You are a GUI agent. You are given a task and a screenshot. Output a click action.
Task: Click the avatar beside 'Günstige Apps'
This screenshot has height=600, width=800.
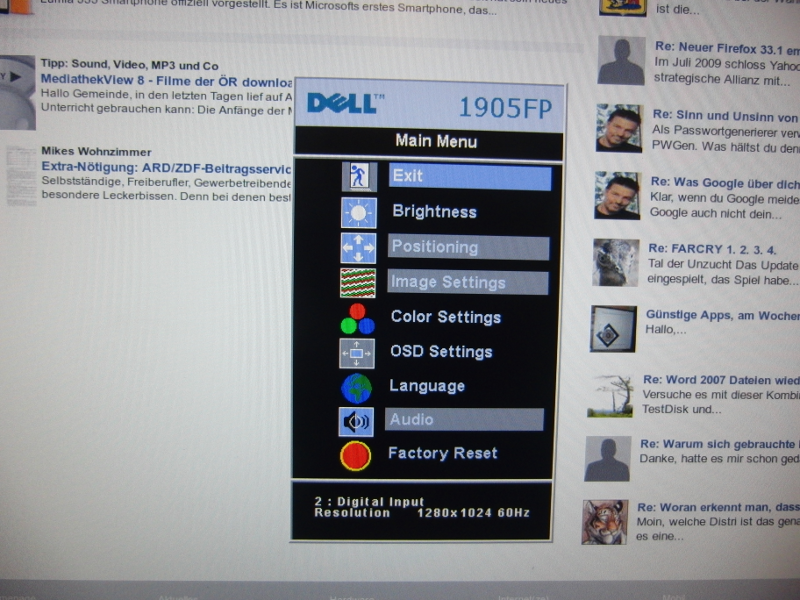[x=614, y=329]
